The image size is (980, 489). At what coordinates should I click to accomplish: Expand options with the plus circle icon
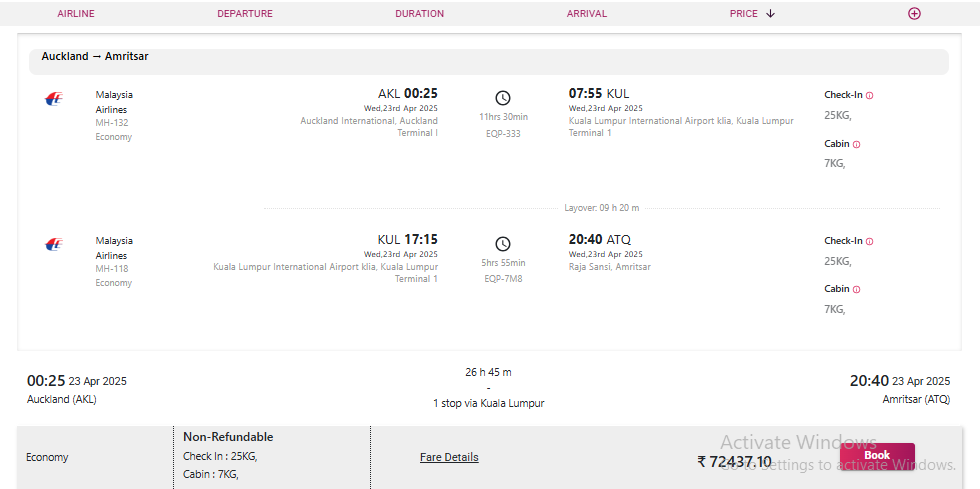point(914,14)
